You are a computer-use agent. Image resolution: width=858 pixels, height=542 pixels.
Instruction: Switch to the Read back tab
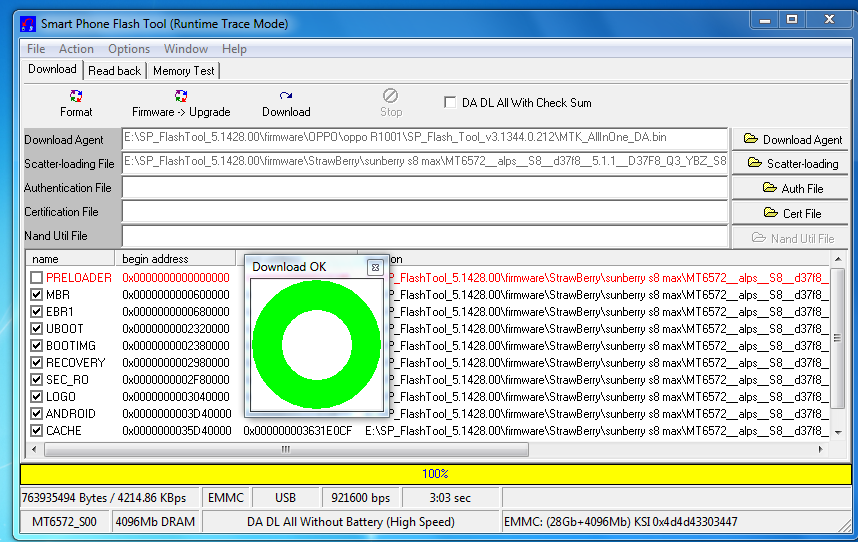click(114, 71)
